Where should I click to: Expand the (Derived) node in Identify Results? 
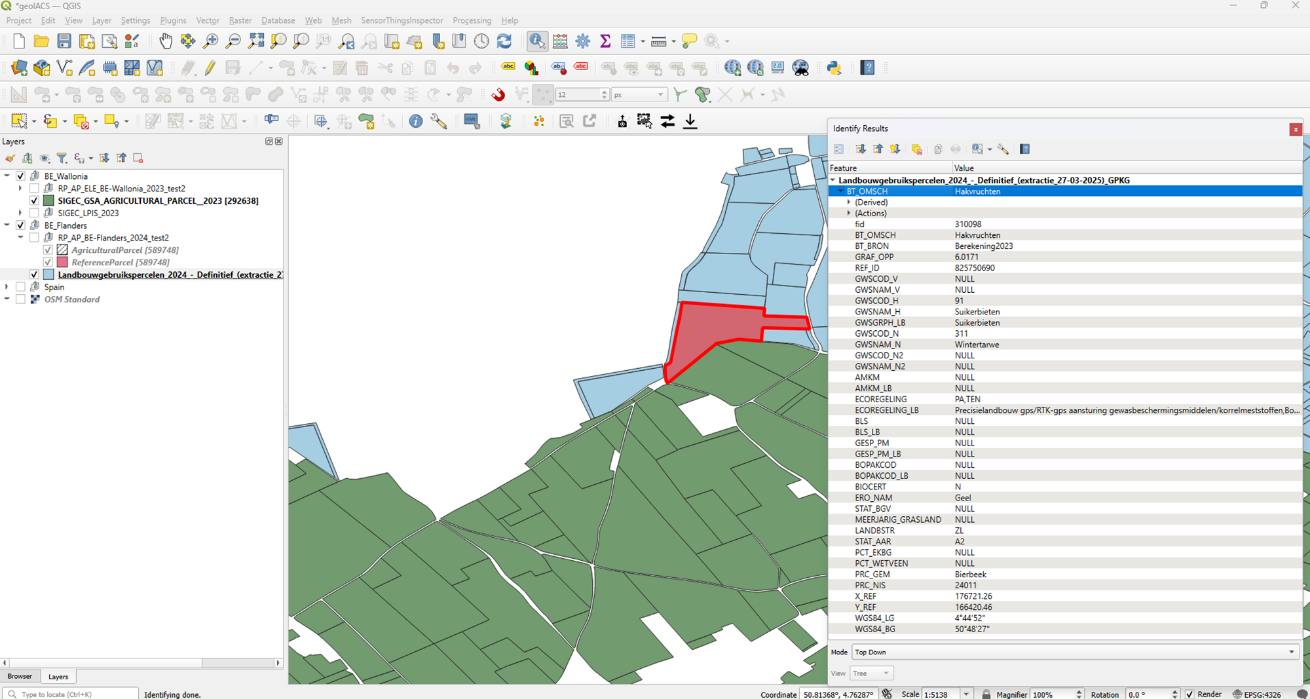coord(849,202)
